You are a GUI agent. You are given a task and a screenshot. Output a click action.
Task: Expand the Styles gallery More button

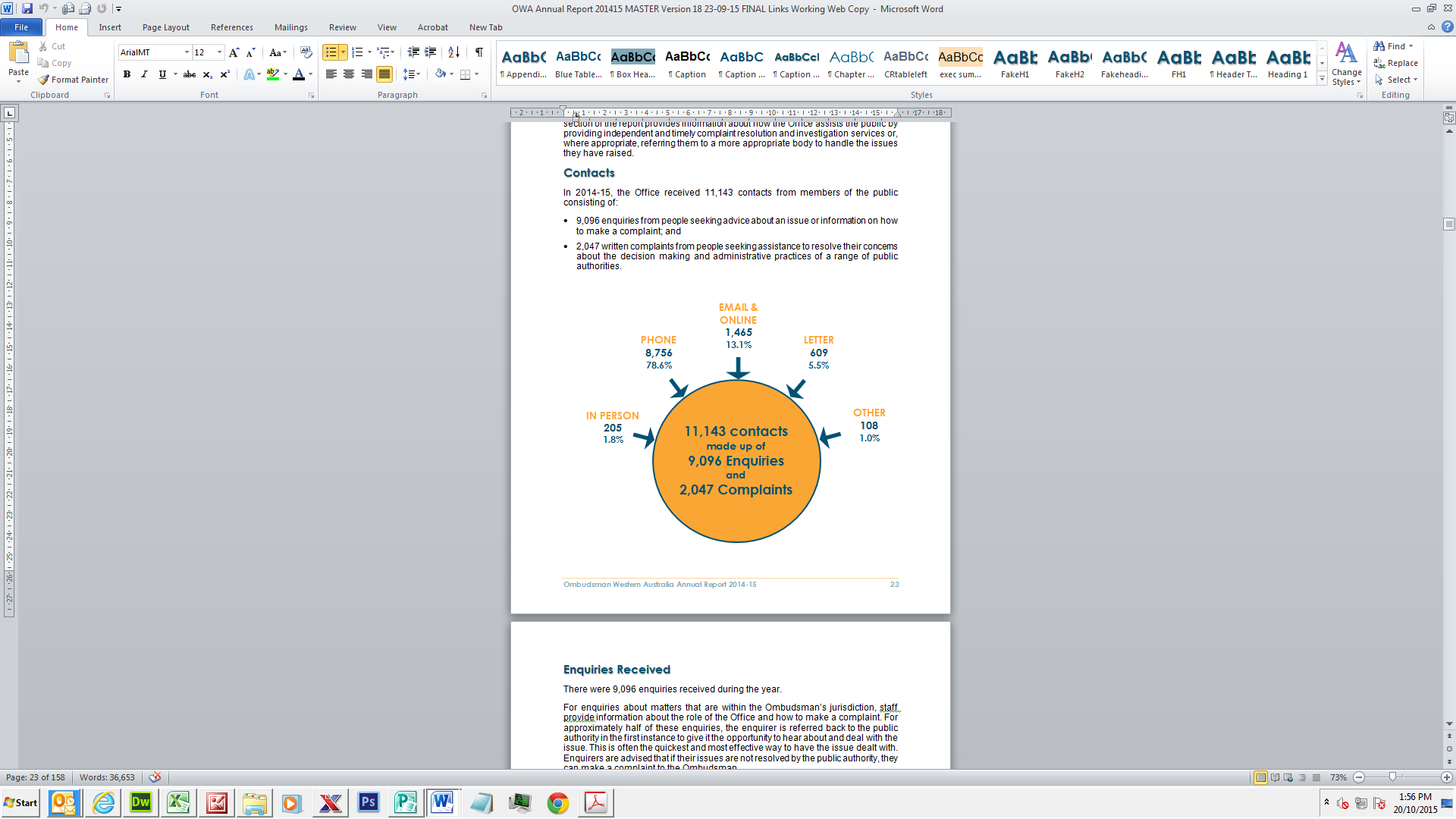coord(1322,79)
